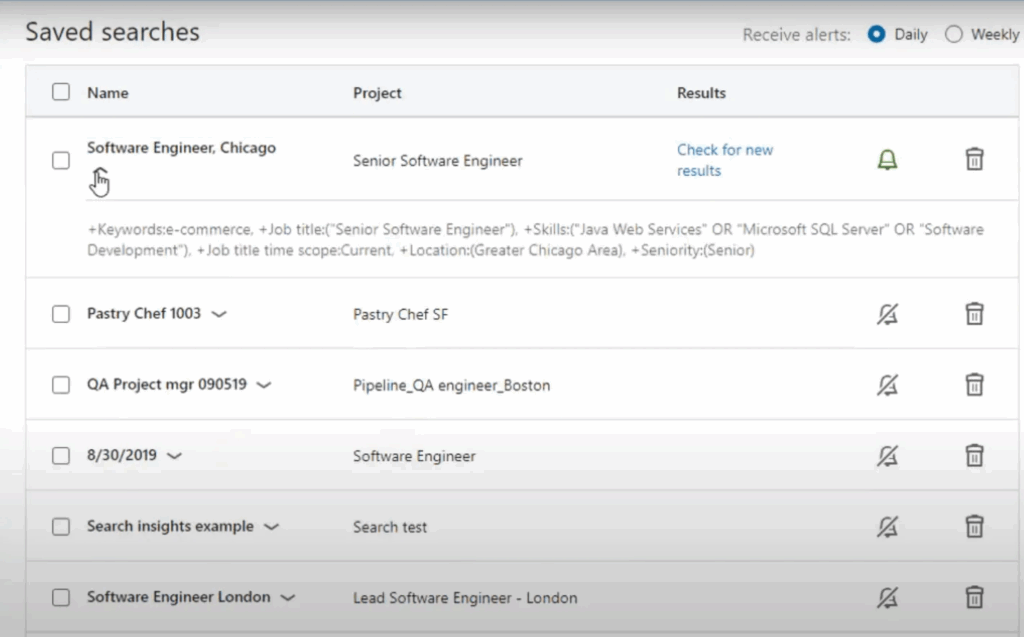Switch alerts to Weekly
1024x637 pixels.
point(956,33)
